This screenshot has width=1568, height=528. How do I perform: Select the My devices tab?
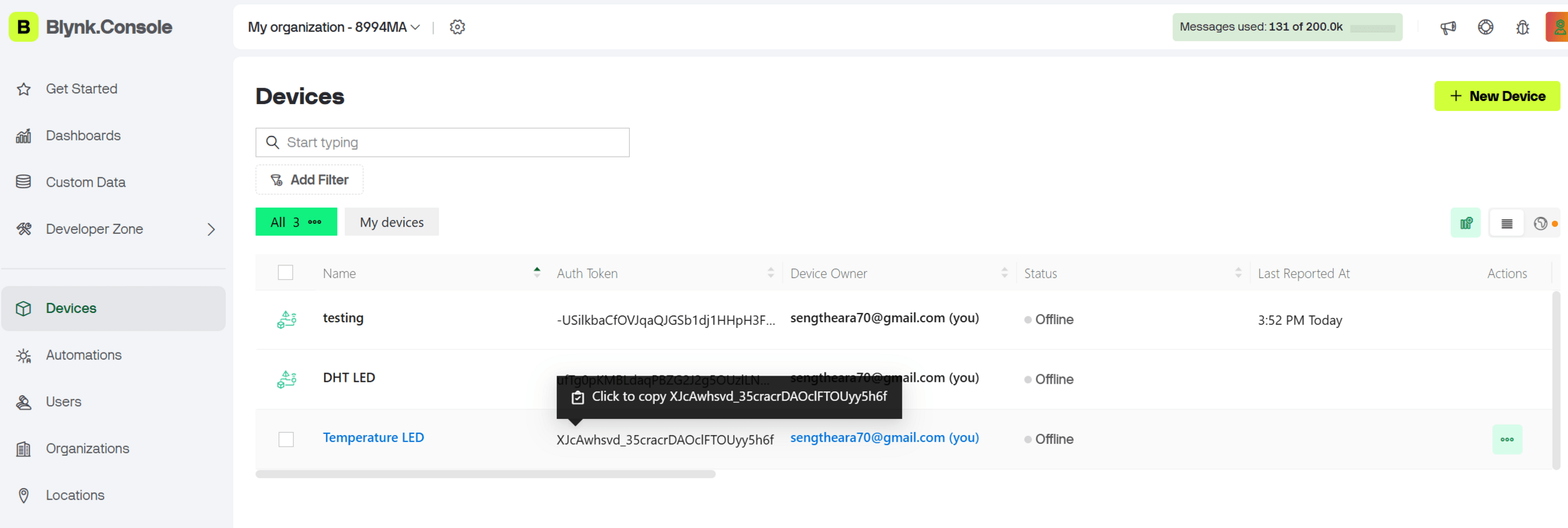(x=391, y=222)
